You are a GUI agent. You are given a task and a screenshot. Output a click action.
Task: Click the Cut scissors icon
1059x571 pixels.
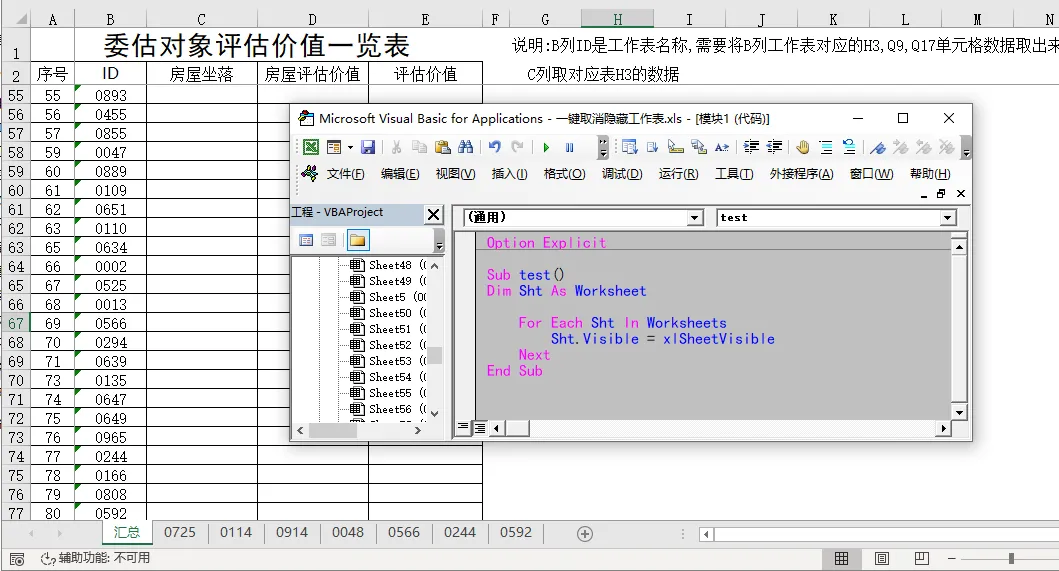tap(396, 147)
